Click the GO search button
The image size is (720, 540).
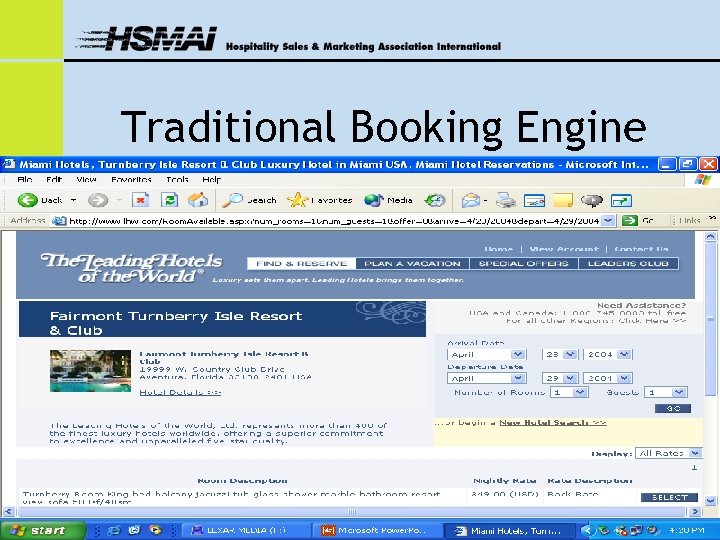673,409
